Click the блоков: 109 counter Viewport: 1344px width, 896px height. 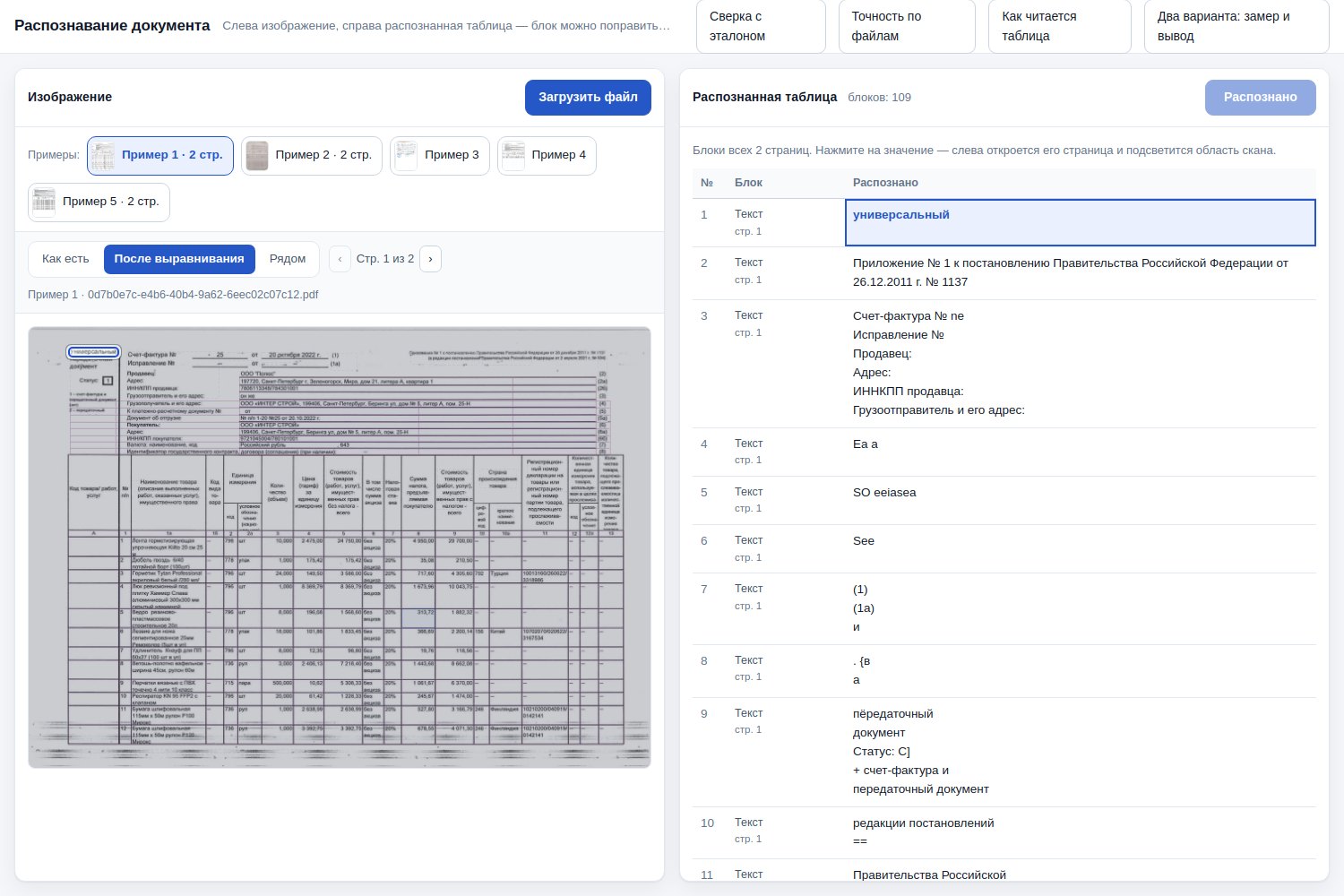click(x=879, y=98)
